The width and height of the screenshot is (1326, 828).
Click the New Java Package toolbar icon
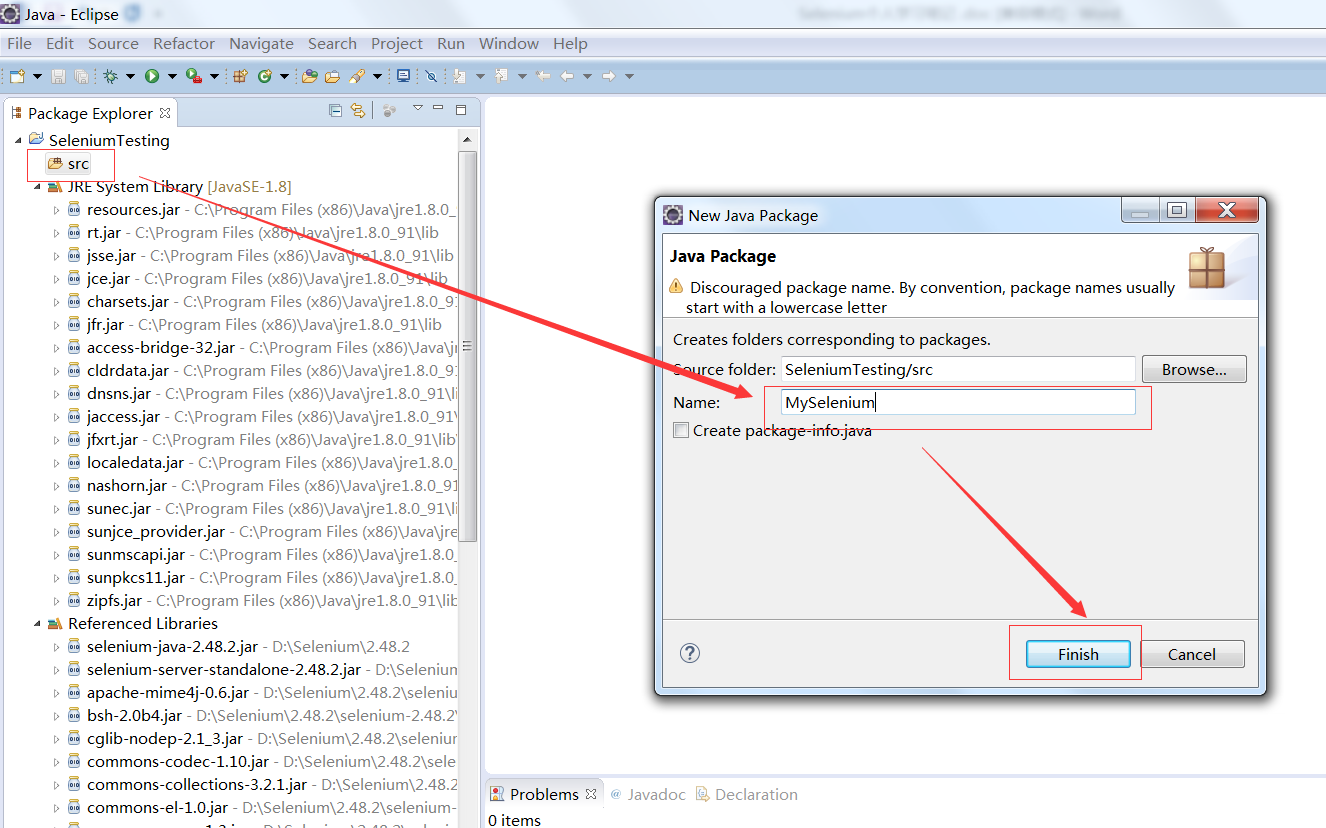[240, 76]
